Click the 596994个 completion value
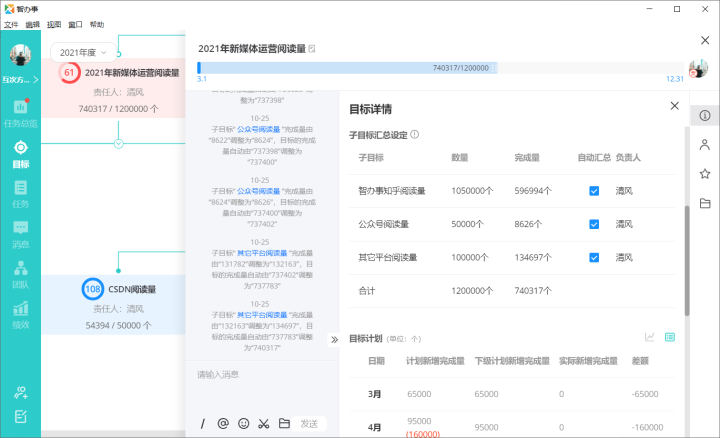The height and width of the screenshot is (438, 720). click(x=533, y=191)
